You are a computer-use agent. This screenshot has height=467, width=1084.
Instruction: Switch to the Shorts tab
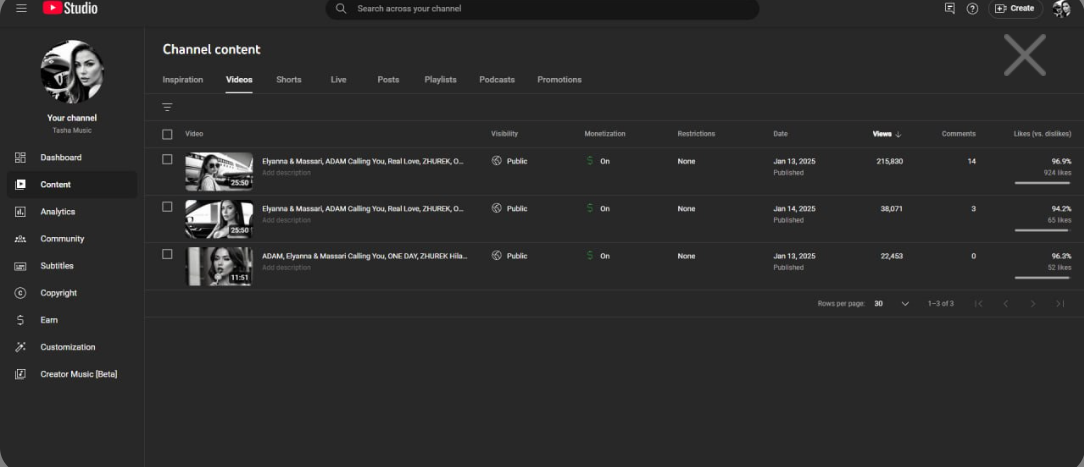coord(288,80)
